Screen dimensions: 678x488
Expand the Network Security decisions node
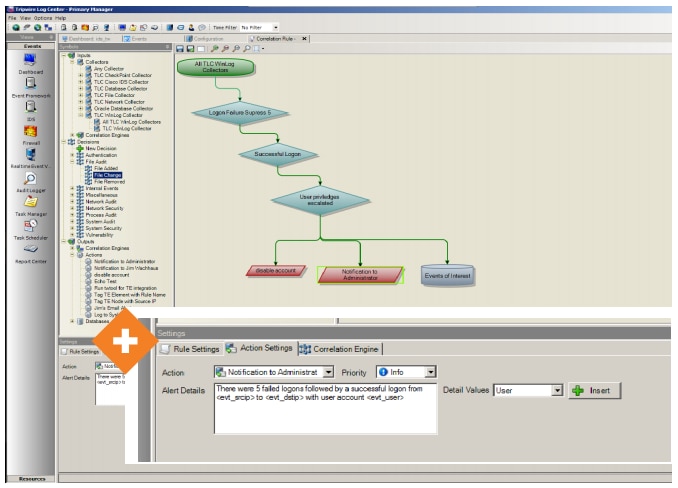pos(72,208)
